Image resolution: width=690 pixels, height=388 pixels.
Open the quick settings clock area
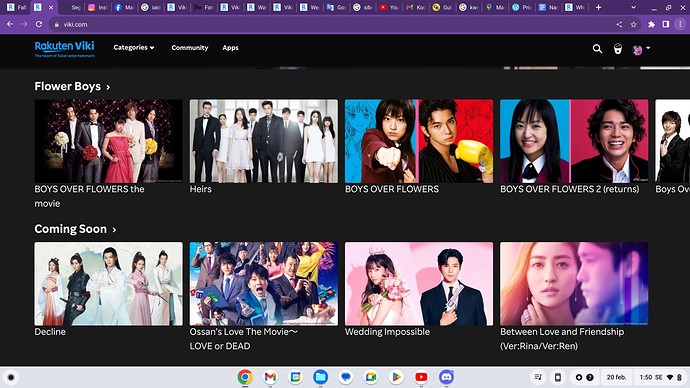[661, 377]
